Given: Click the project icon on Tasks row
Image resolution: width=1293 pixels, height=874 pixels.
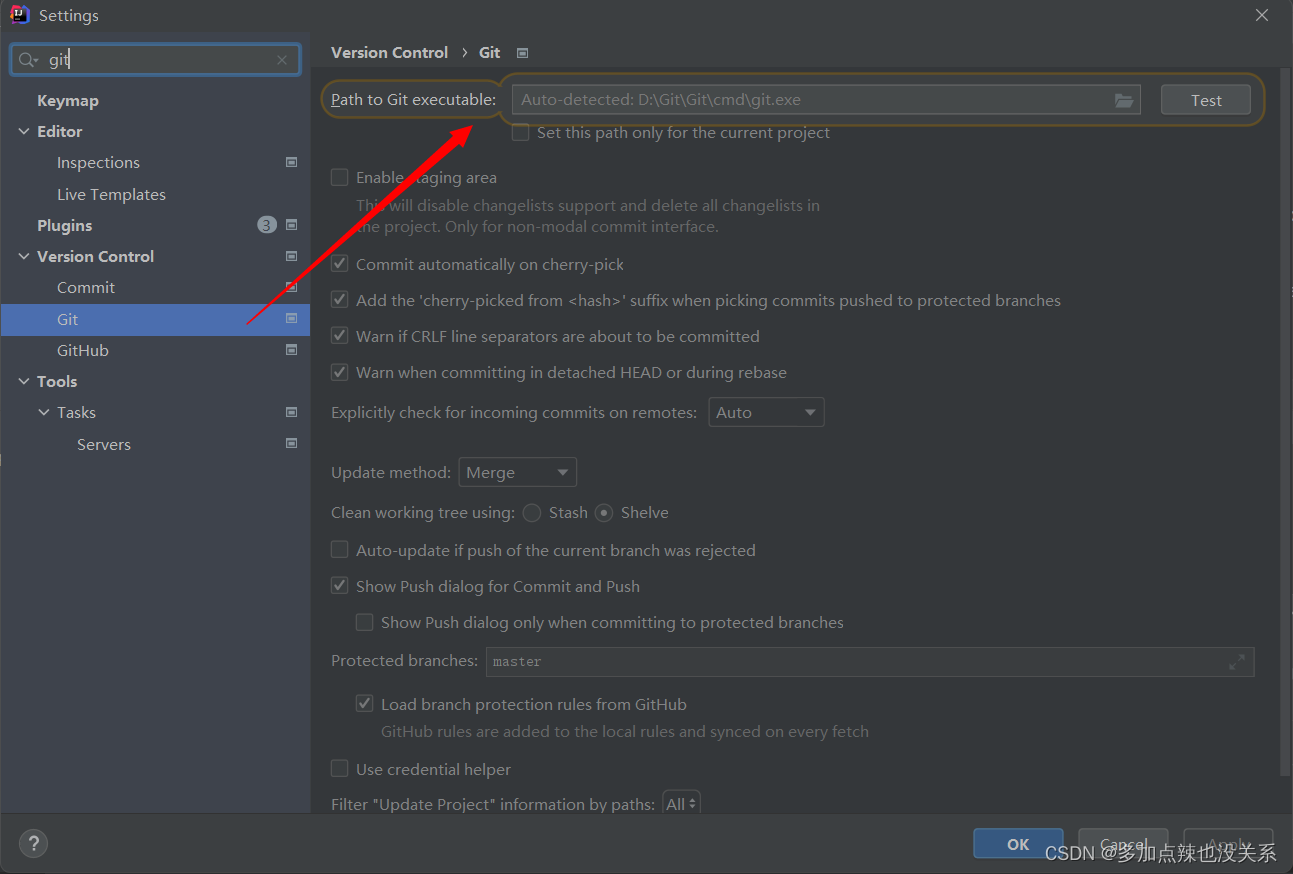Looking at the screenshot, I should click(x=291, y=412).
